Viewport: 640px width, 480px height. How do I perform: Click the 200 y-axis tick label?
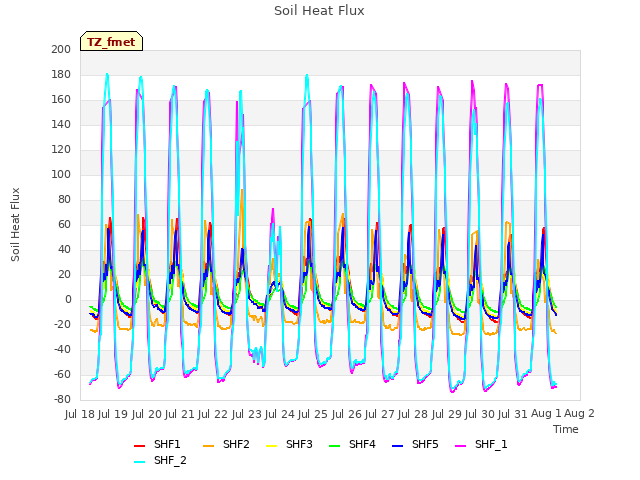[x=61, y=50]
